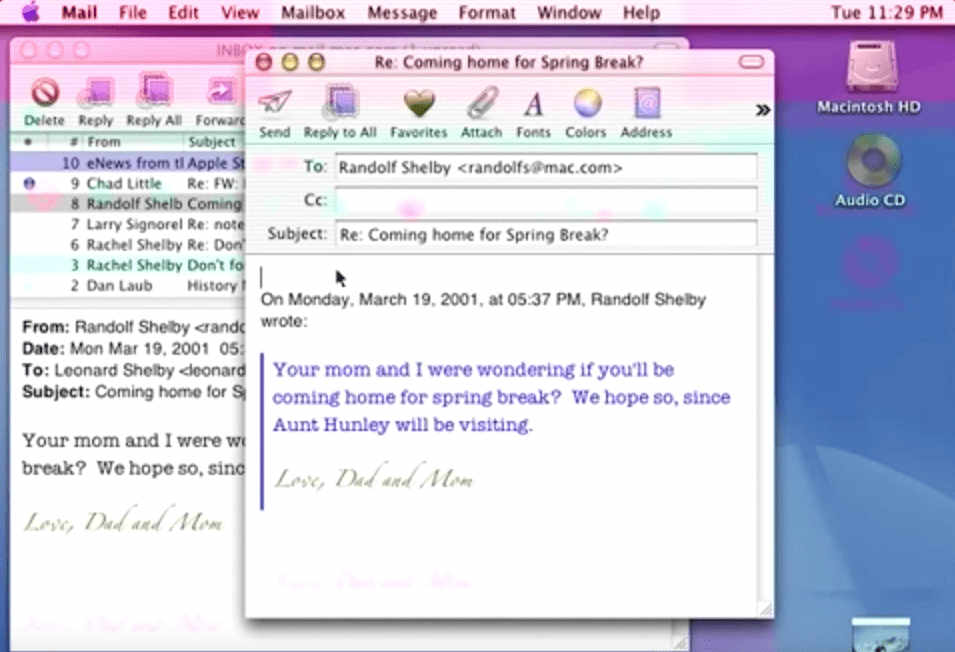Open the Window menu
955x652 pixels.
569,13
